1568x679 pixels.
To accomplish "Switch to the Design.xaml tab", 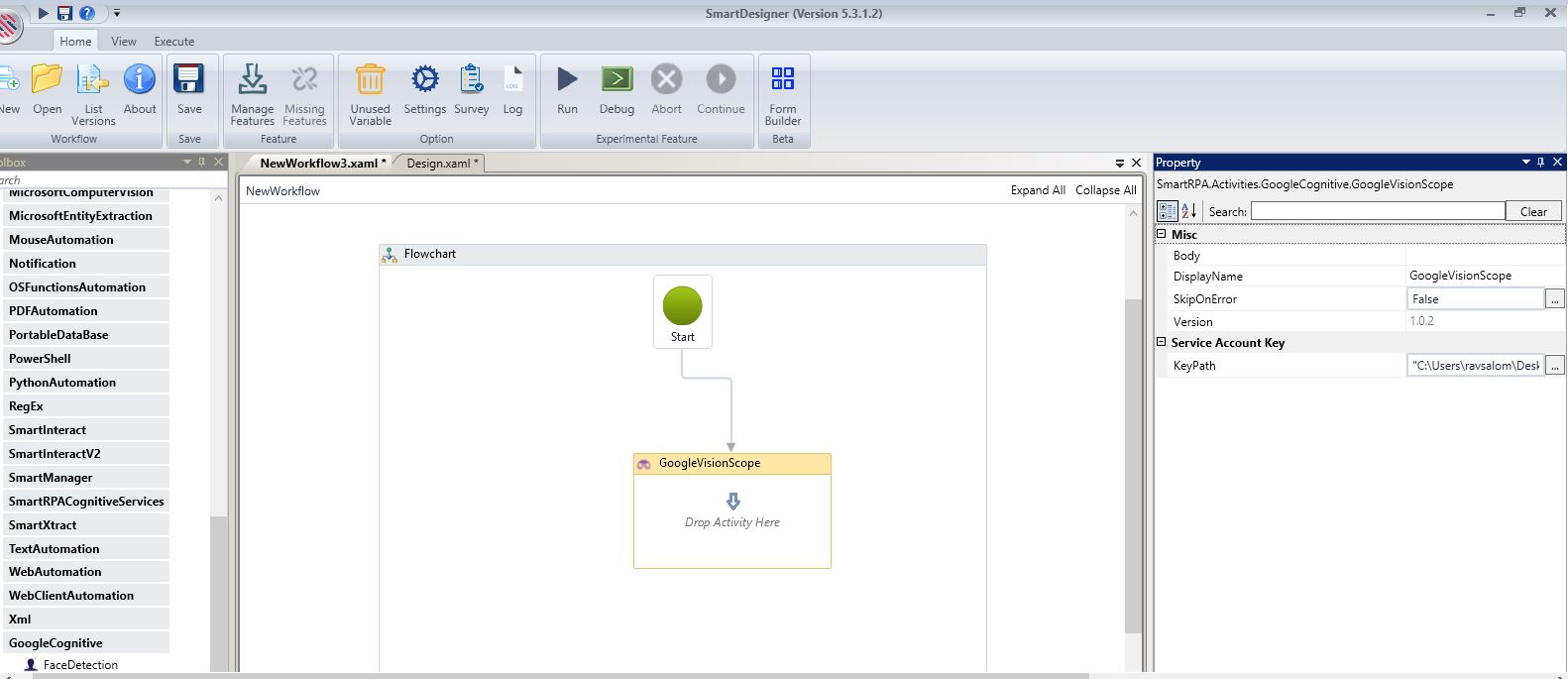I will coord(441,164).
